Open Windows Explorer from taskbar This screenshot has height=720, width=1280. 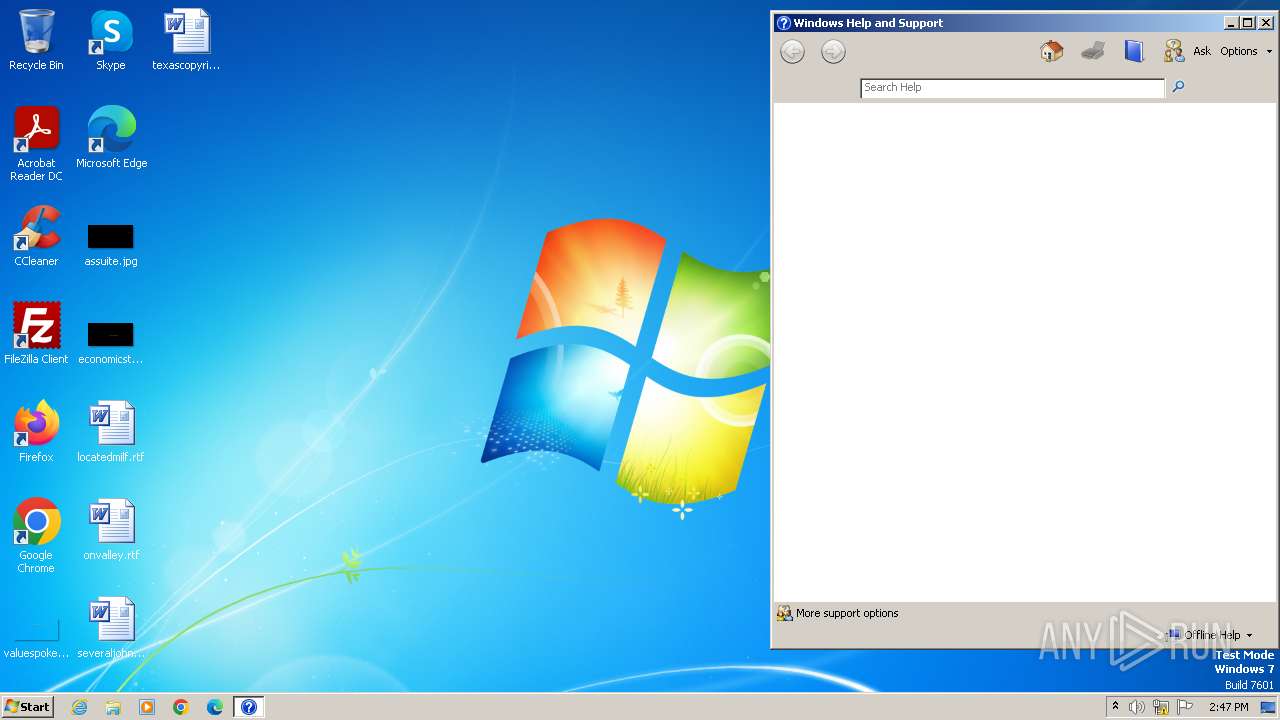(113, 707)
